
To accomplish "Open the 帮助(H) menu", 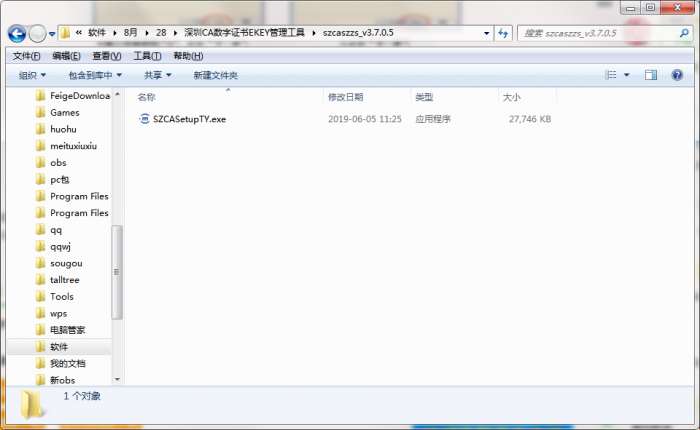I will (x=188, y=56).
